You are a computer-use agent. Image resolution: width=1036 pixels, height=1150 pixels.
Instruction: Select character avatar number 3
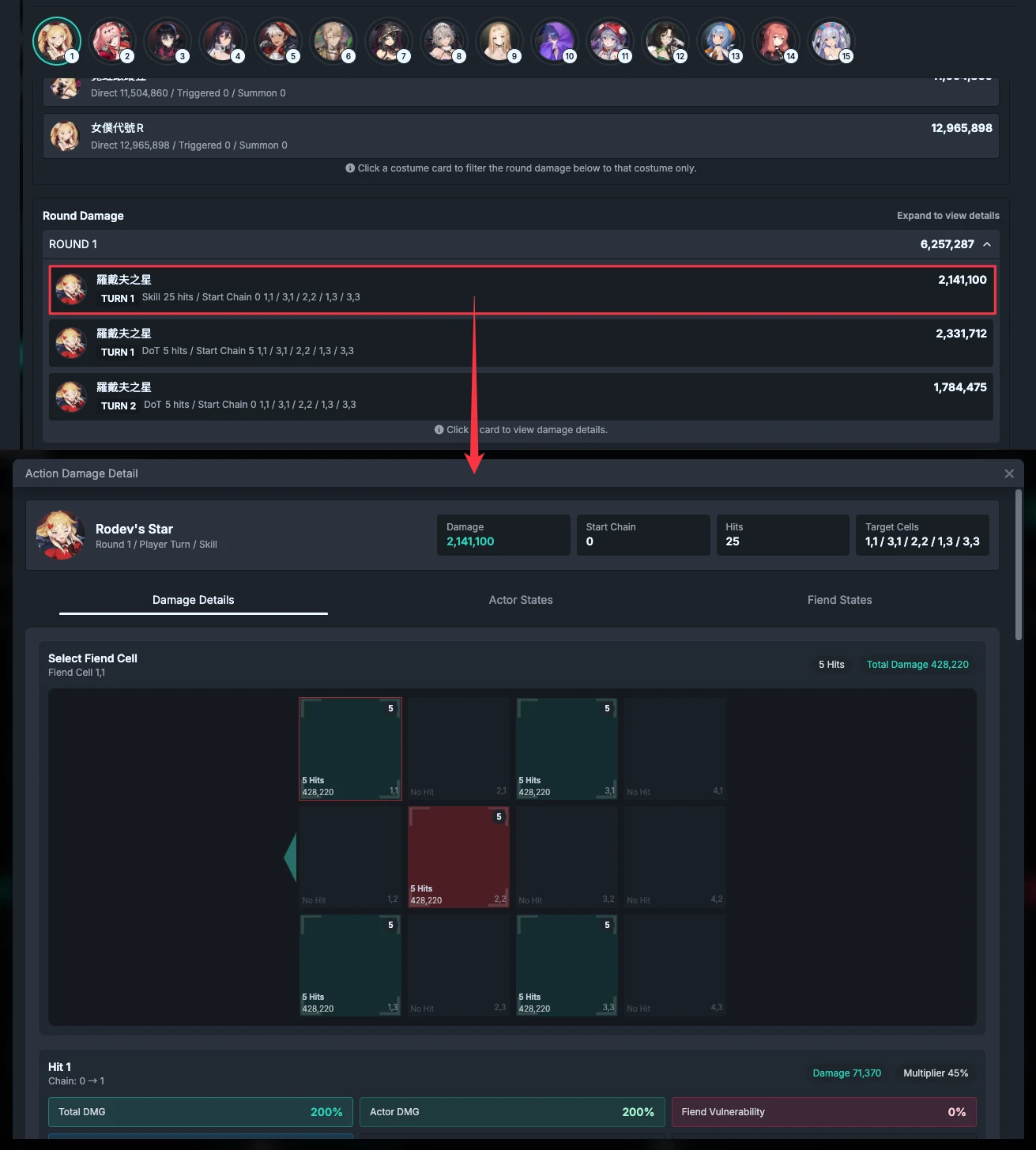[168, 41]
